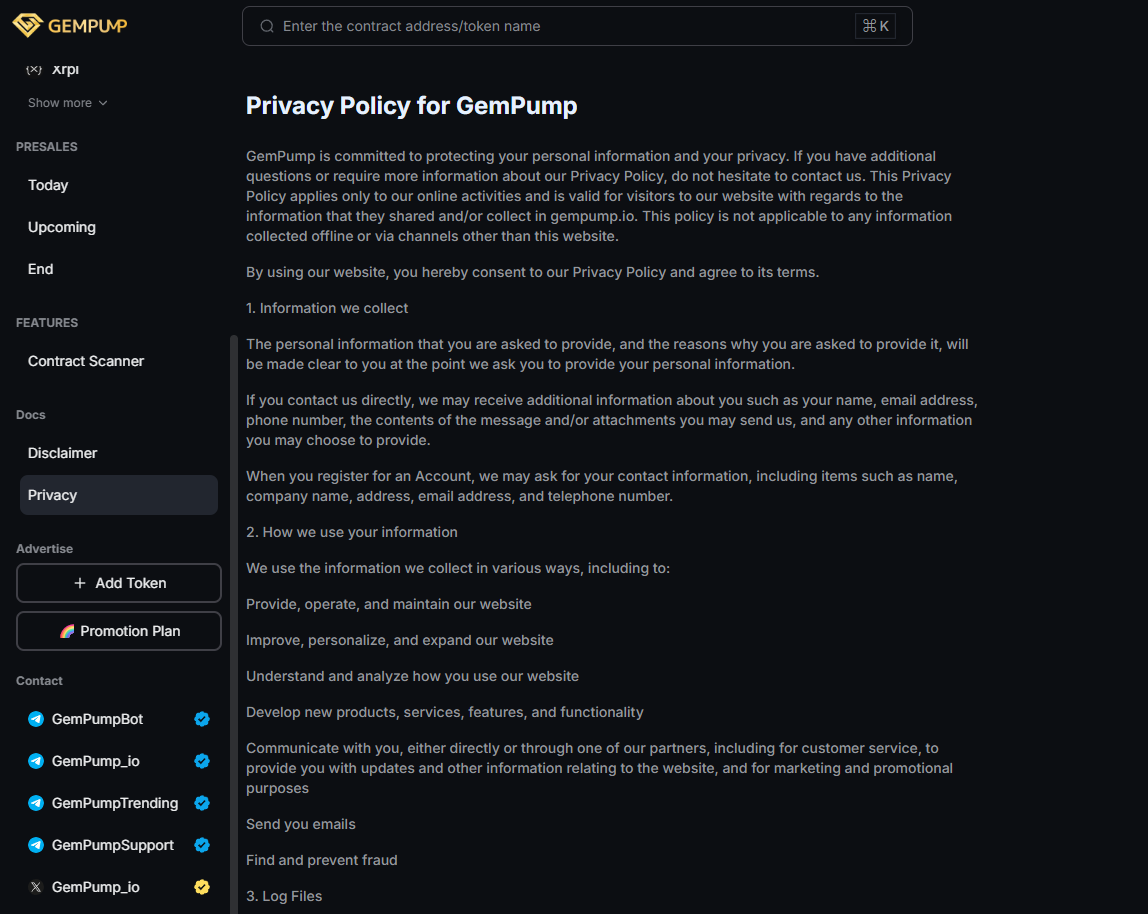The image size is (1148, 914).
Task: Open the Contract Scanner feature
Action: [86, 361]
